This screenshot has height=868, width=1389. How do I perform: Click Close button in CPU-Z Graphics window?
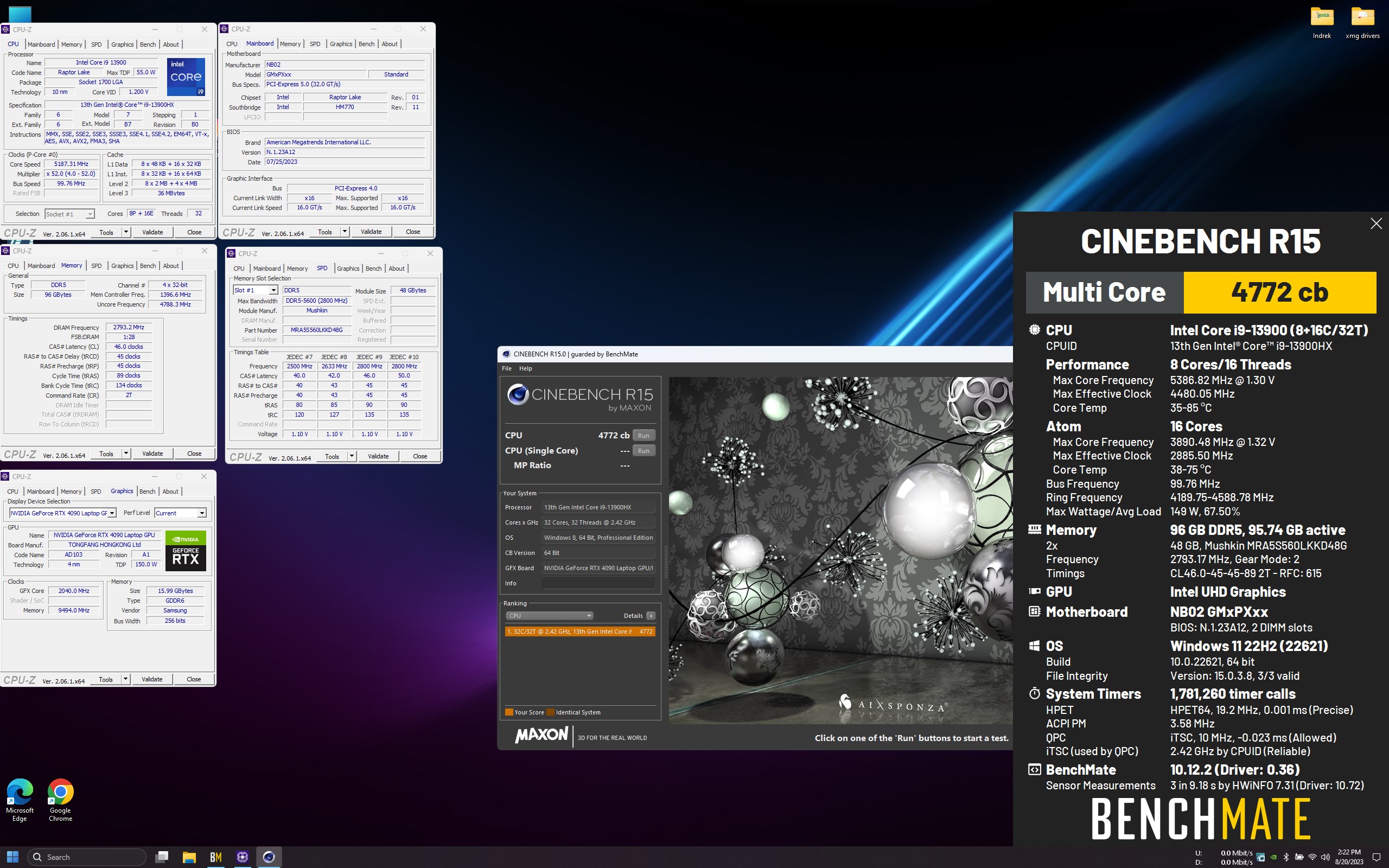coord(193,679)
